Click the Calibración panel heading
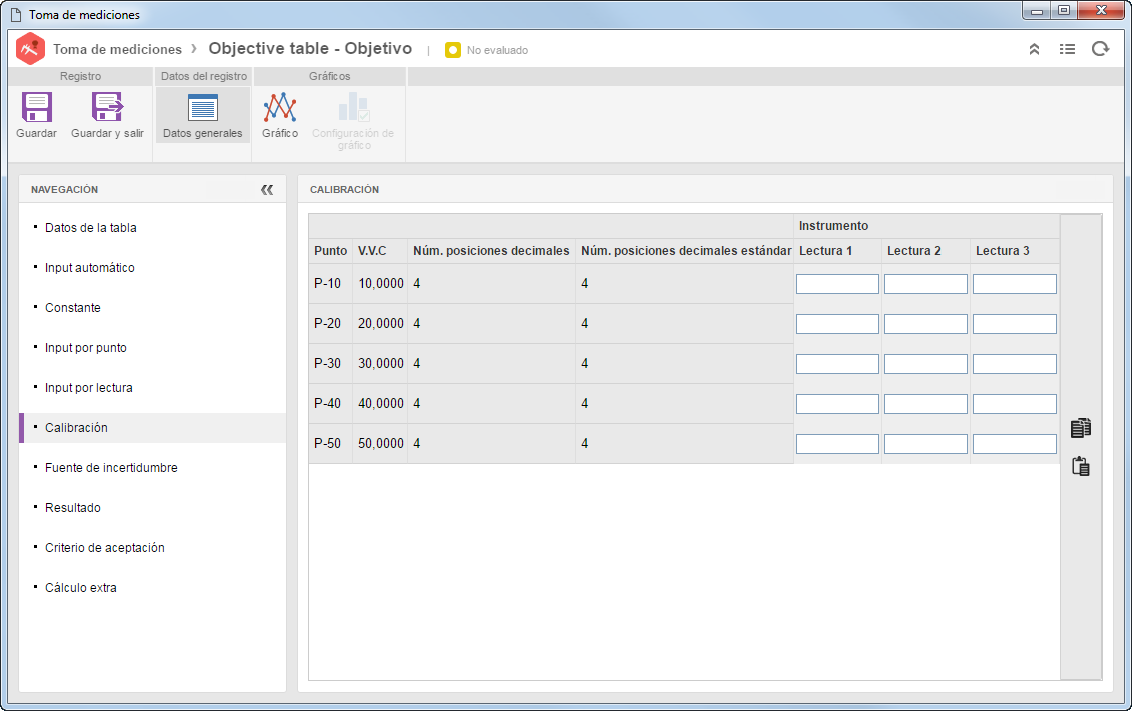The height and width of the screenshot is (711, 1132). pyautogui.click(x=344, y=190)
